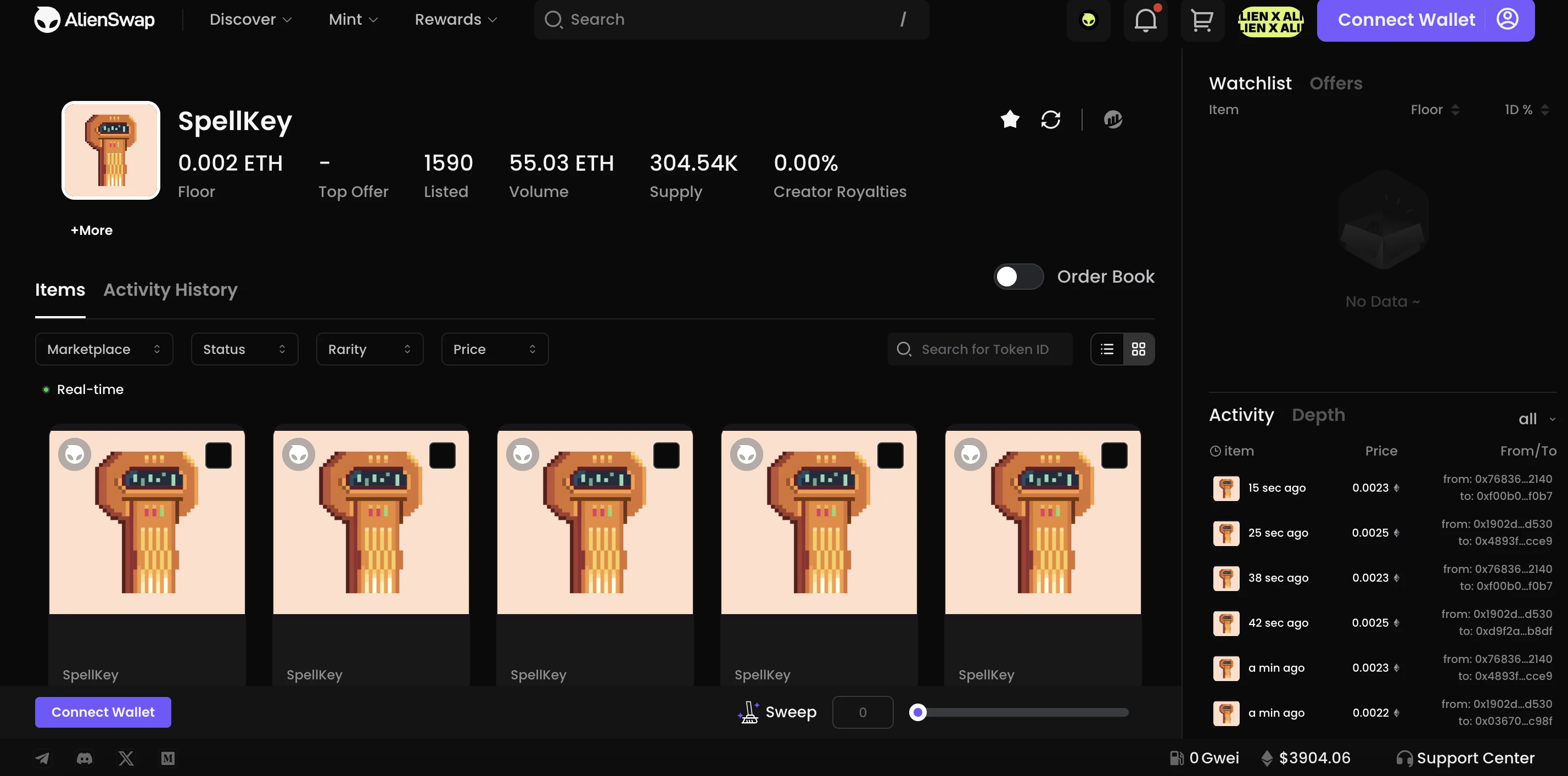Expand the Status filter dropdown
The image size is (1568, 776).
click(244, 349)
